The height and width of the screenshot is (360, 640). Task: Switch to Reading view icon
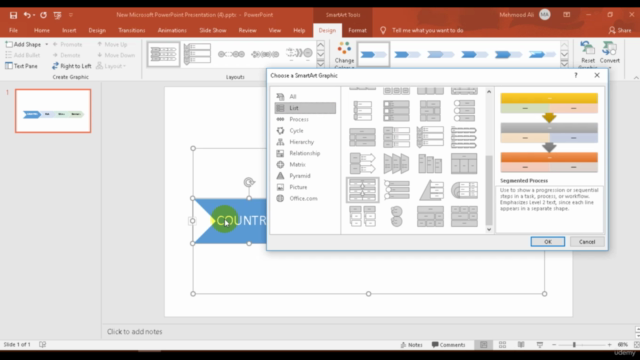[521, 345]
